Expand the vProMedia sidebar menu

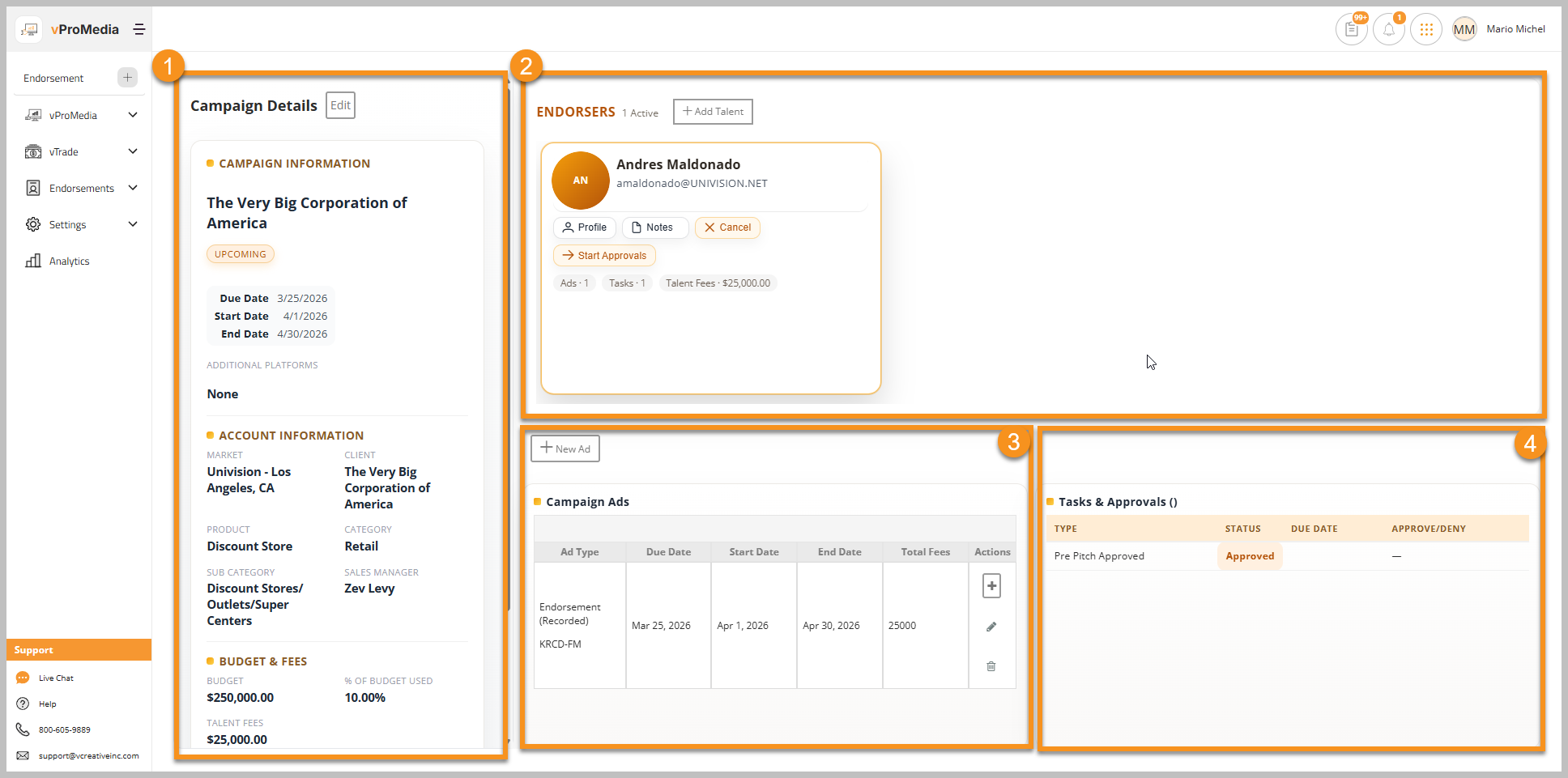pos(133,115)
